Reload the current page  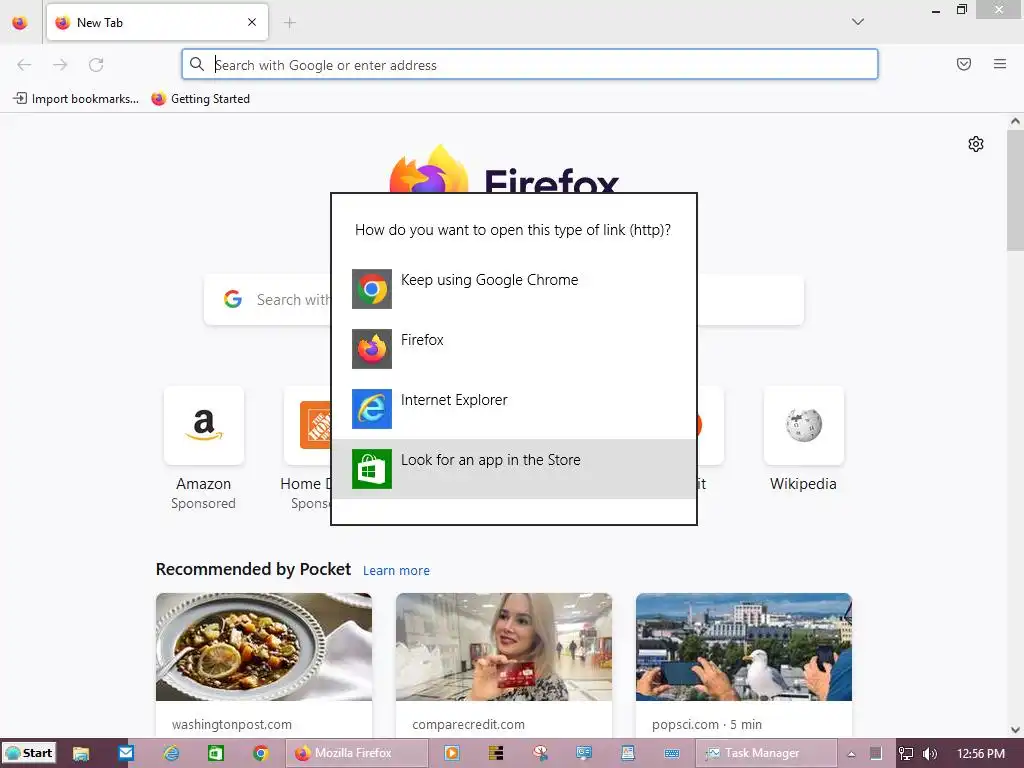click(x=96, y=65)
